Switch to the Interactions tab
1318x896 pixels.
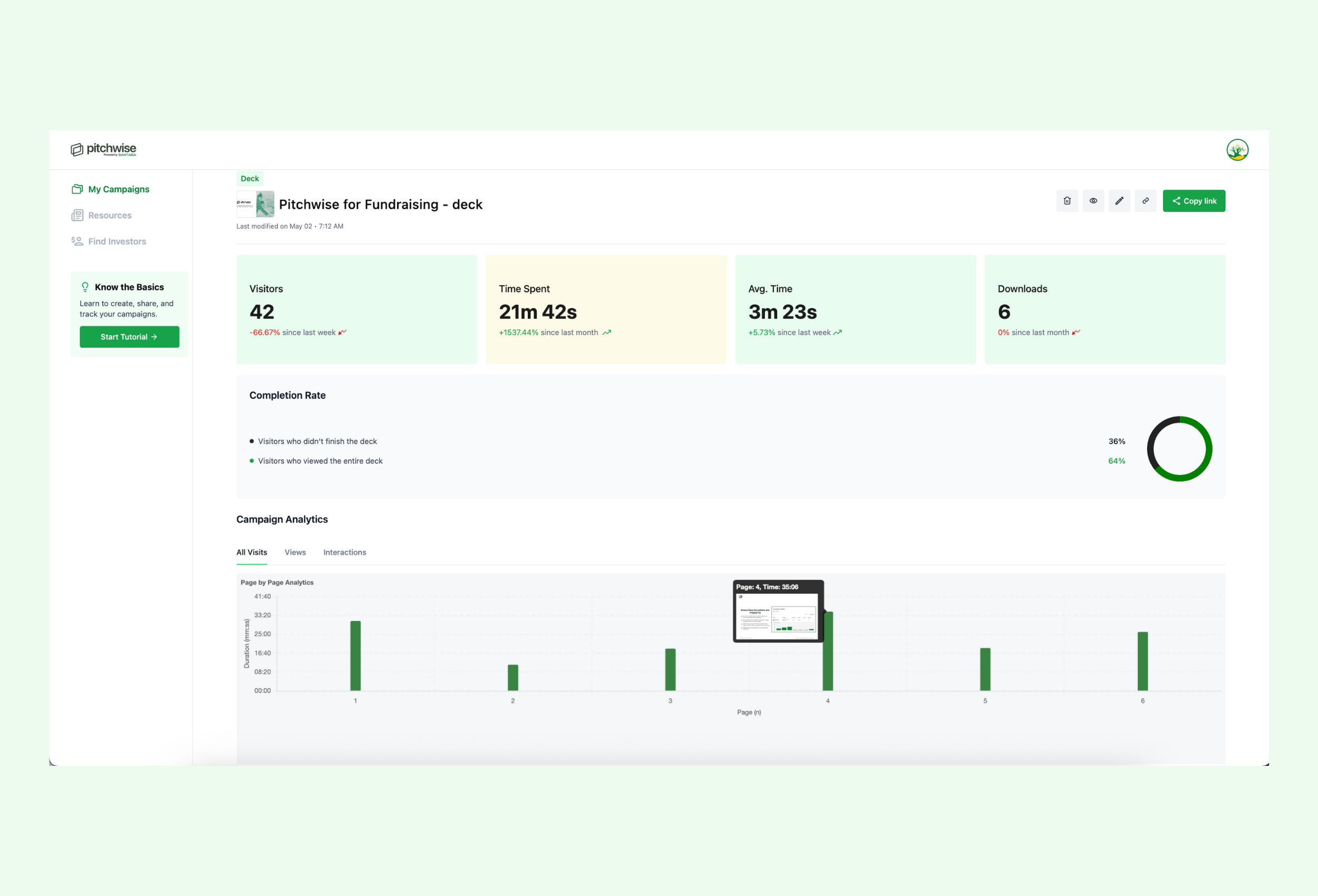click(x=344, y=552)
